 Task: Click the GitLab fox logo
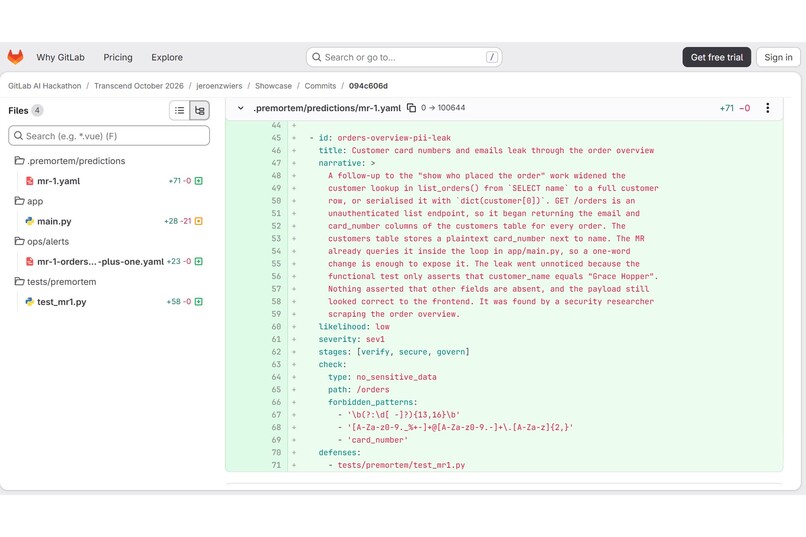coord(15,57)
